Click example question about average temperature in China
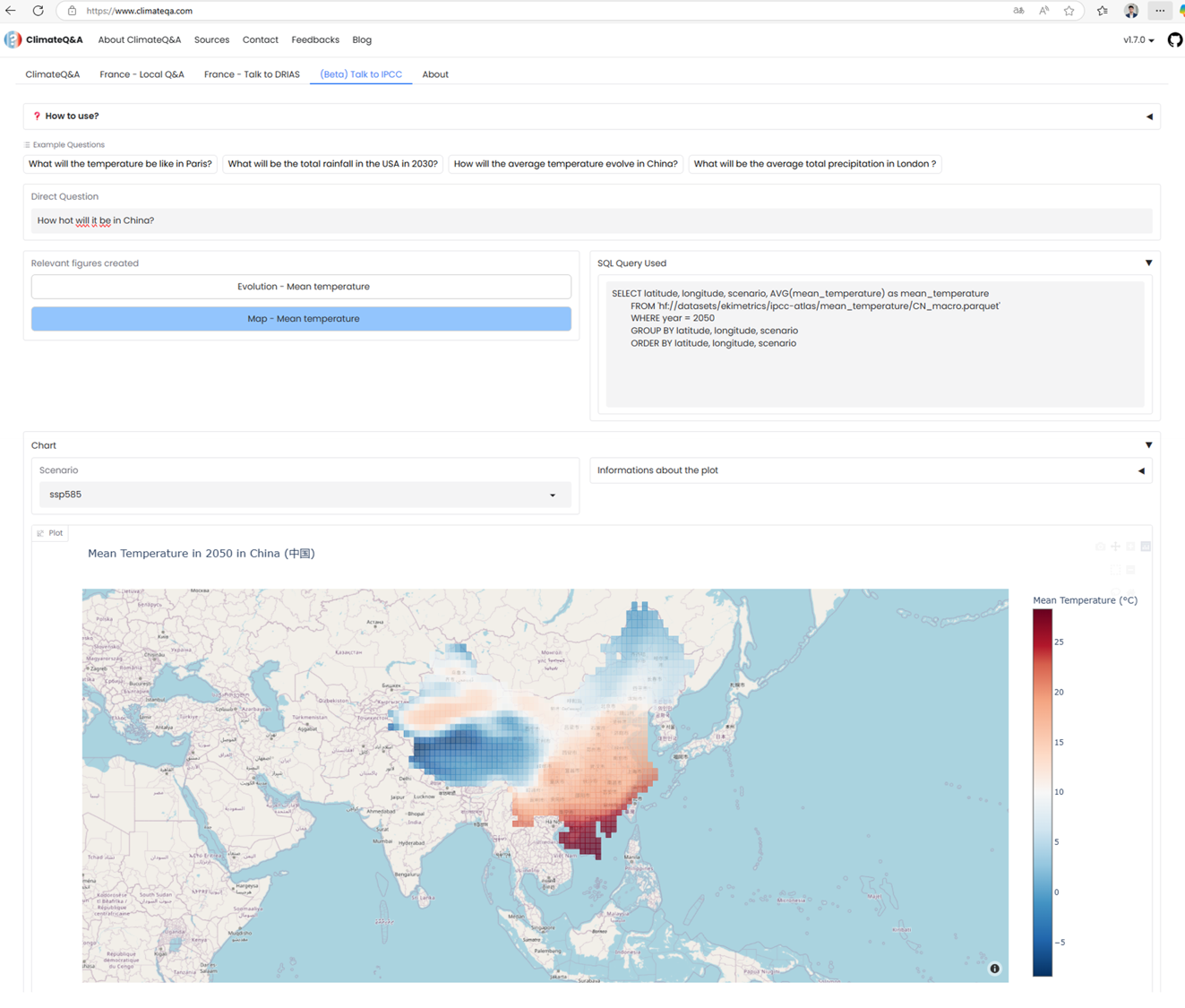Screen dimensions: 1185x1008 point(565,164)
